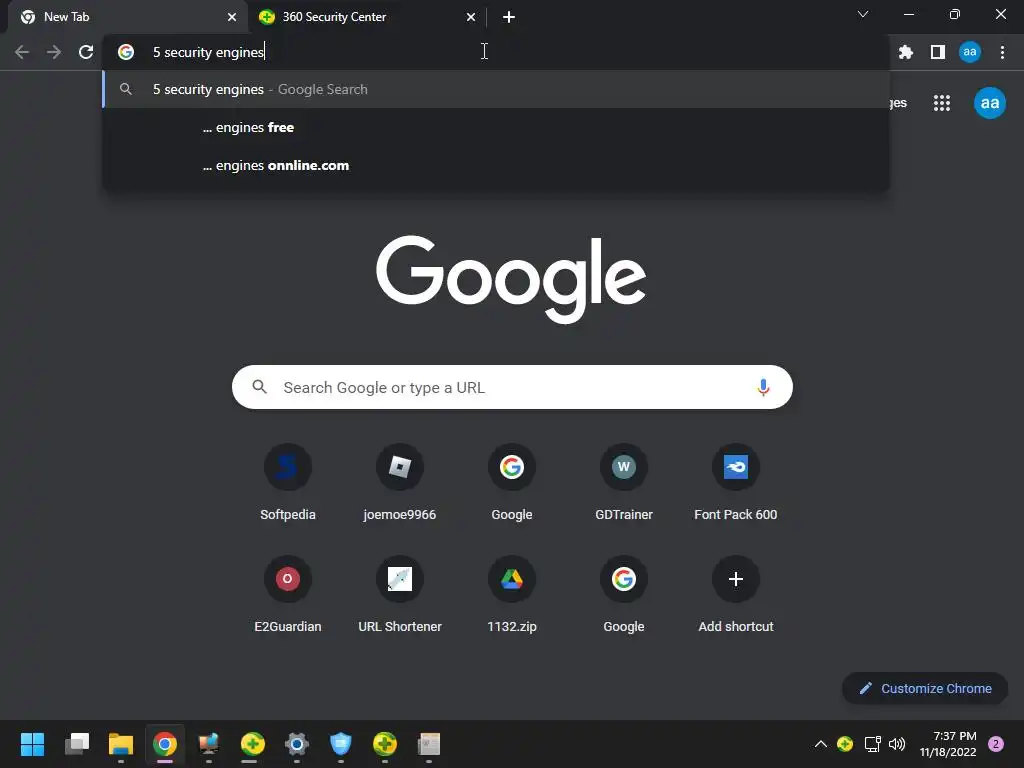This screenshot has height=768, width=1024.
Task: Close the New Tab tab
Action: coord(232,17)
